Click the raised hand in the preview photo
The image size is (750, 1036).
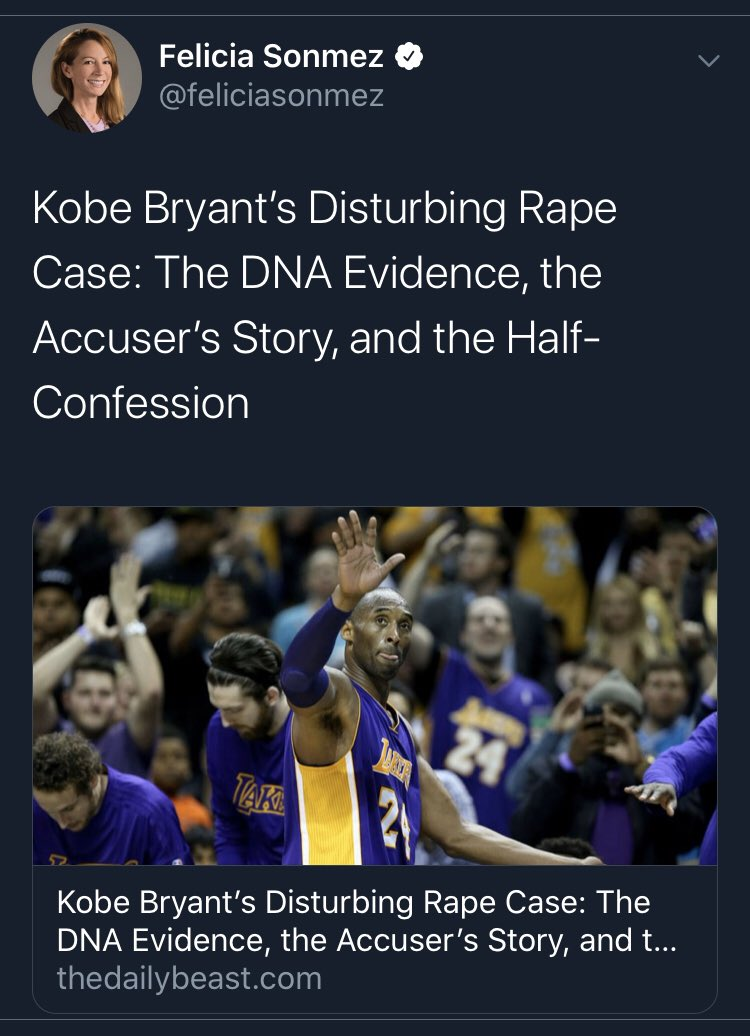(362, 556)
